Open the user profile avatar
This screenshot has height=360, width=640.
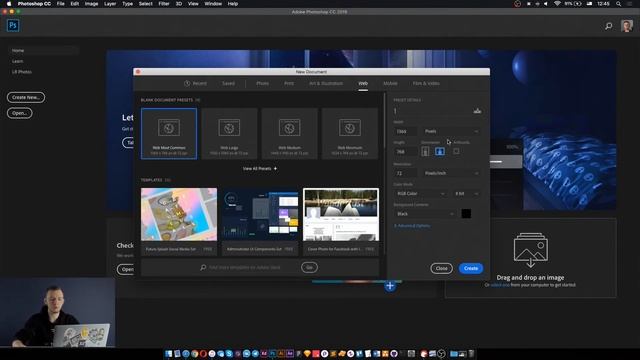[x=627, y=26]
